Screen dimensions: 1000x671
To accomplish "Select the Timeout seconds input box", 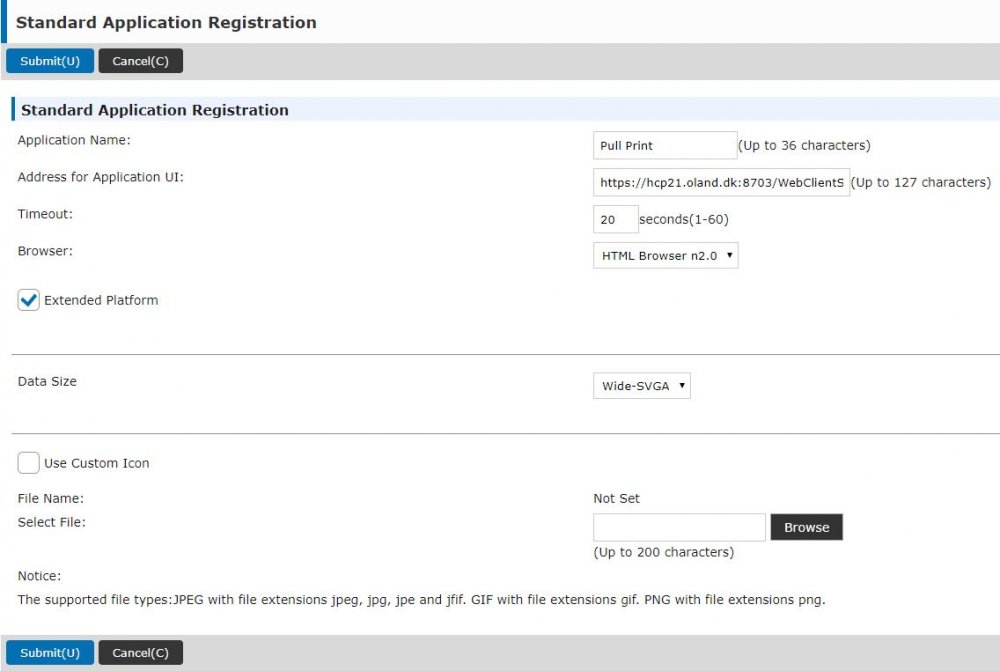I will [x=615, y=219].
